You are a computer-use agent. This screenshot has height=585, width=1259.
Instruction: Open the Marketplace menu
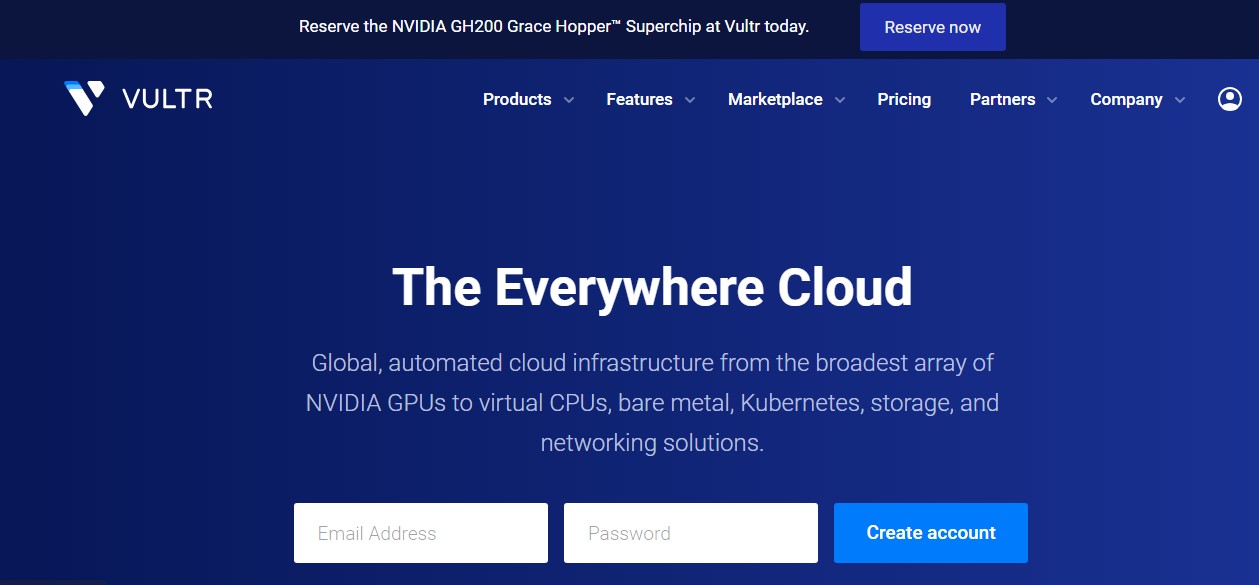(775, 99)
